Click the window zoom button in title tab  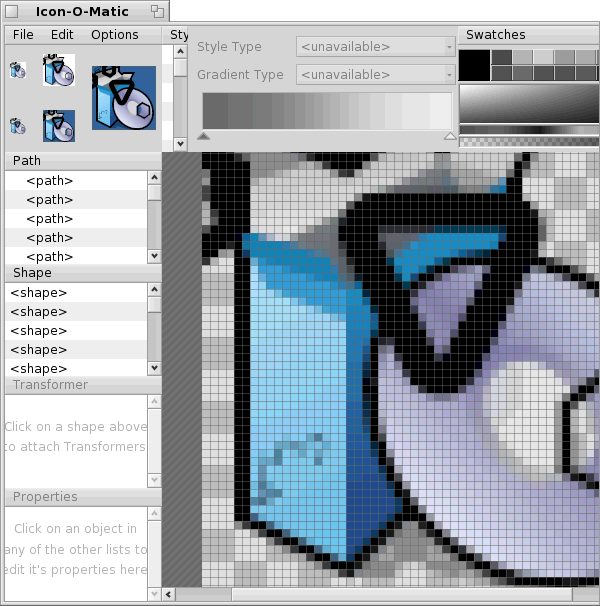click(x=157, y=11)
